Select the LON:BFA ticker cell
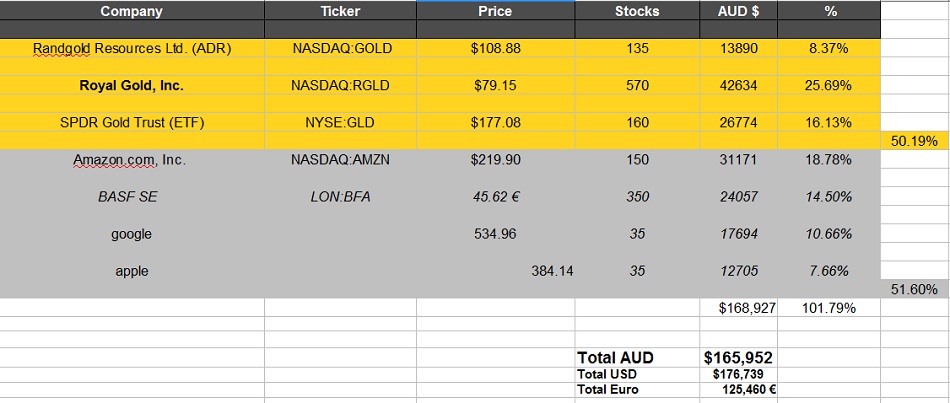 (340, 197)
